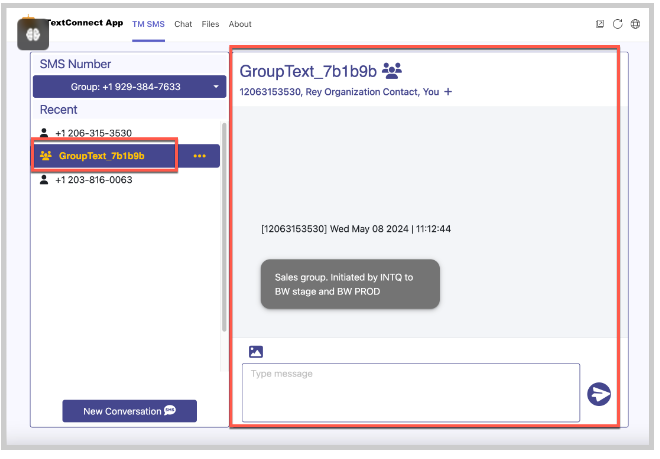This screenshot has height=459, width=660.
Task: Click the group members icon beside GroupText_7b1b9b title
Action: tap(392, 70)
